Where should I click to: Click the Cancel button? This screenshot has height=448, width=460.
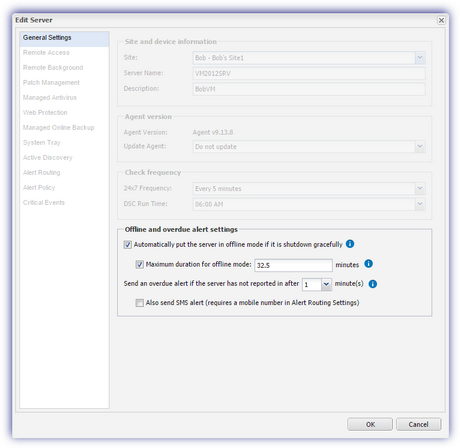click(x=418, y=424)
